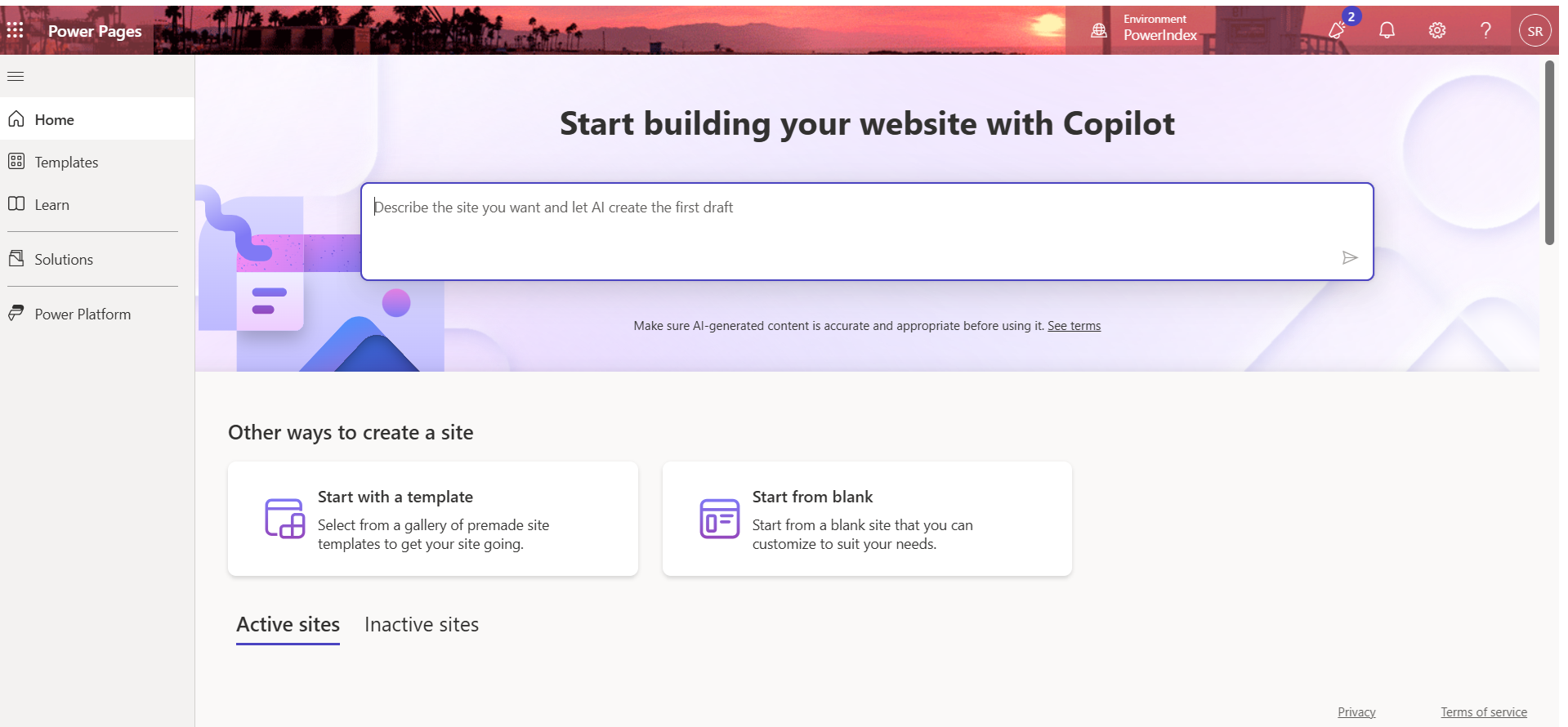Click the help question mark icon

(1485, 31)
